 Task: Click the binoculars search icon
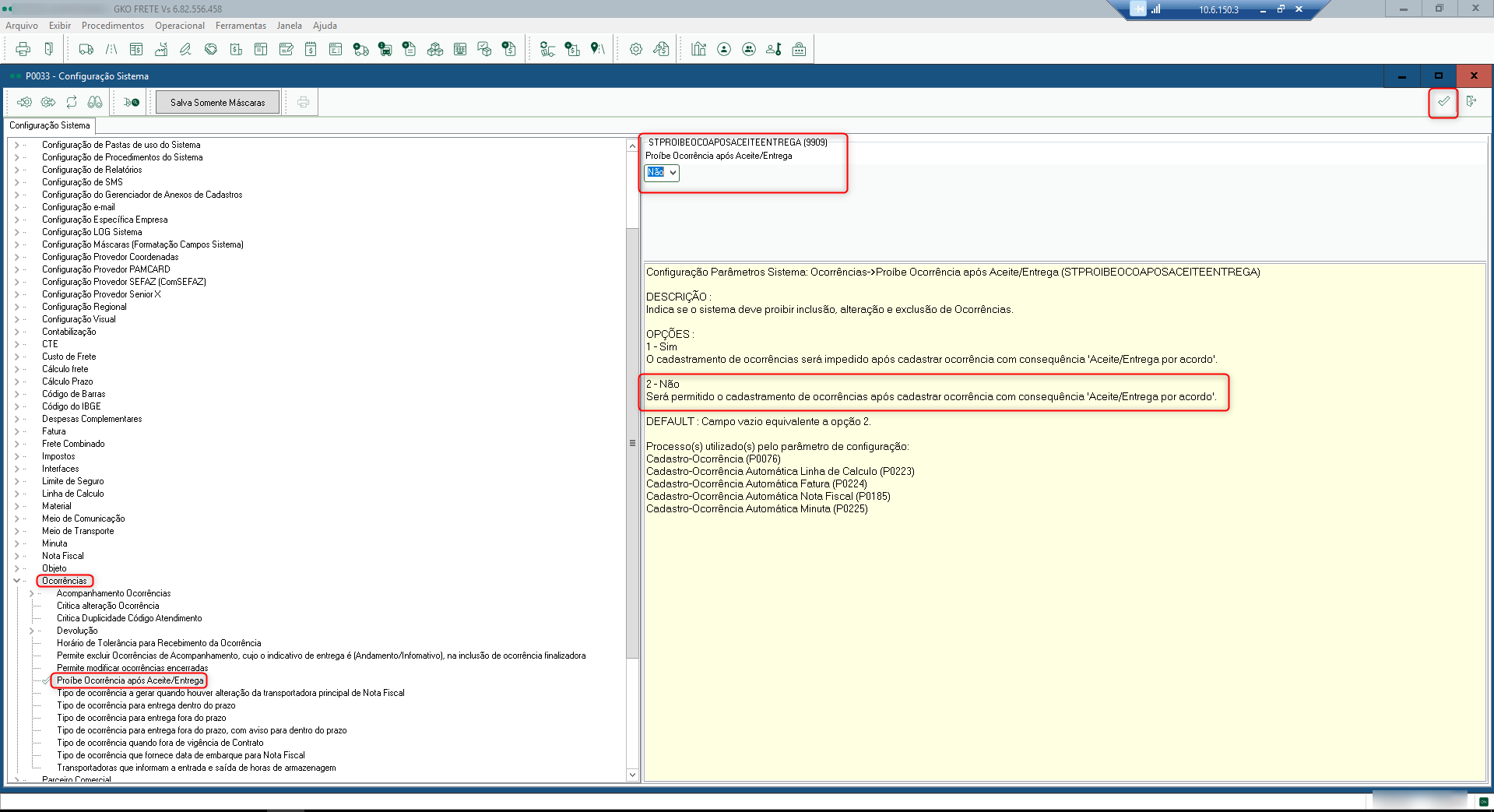click(x=95, y=102)
